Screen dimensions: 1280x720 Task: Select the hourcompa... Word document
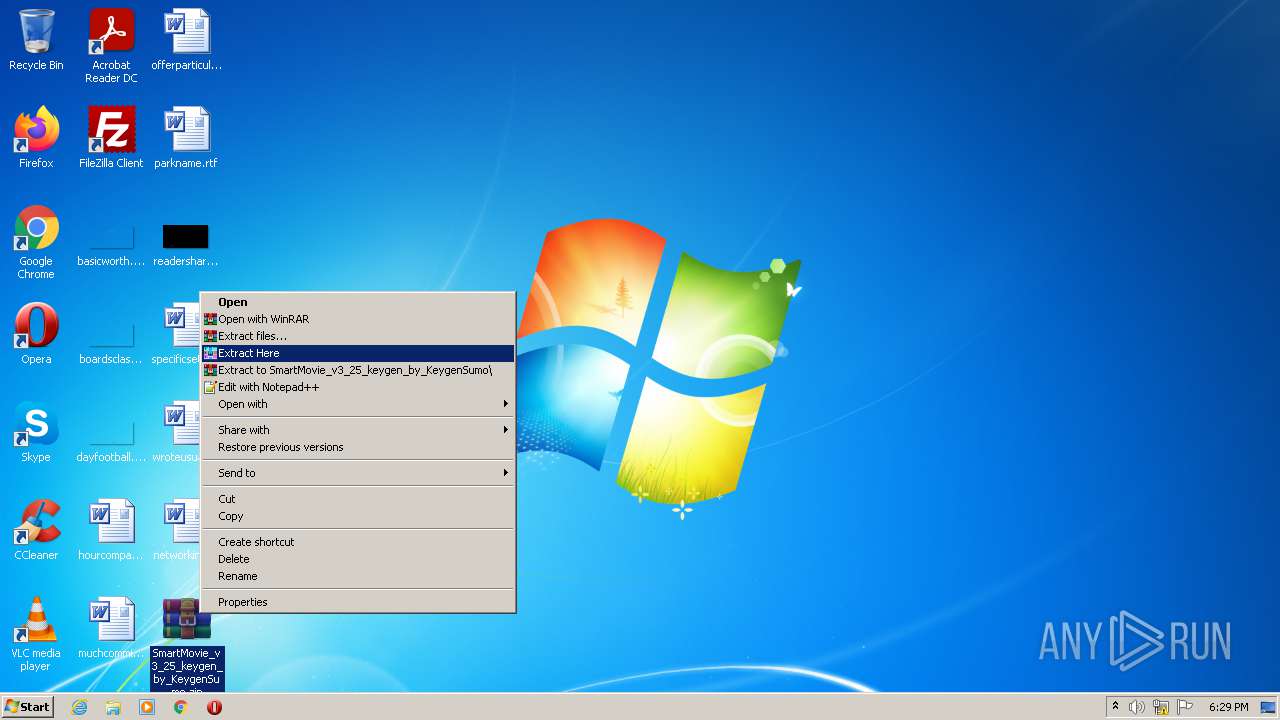coord(111,530)
